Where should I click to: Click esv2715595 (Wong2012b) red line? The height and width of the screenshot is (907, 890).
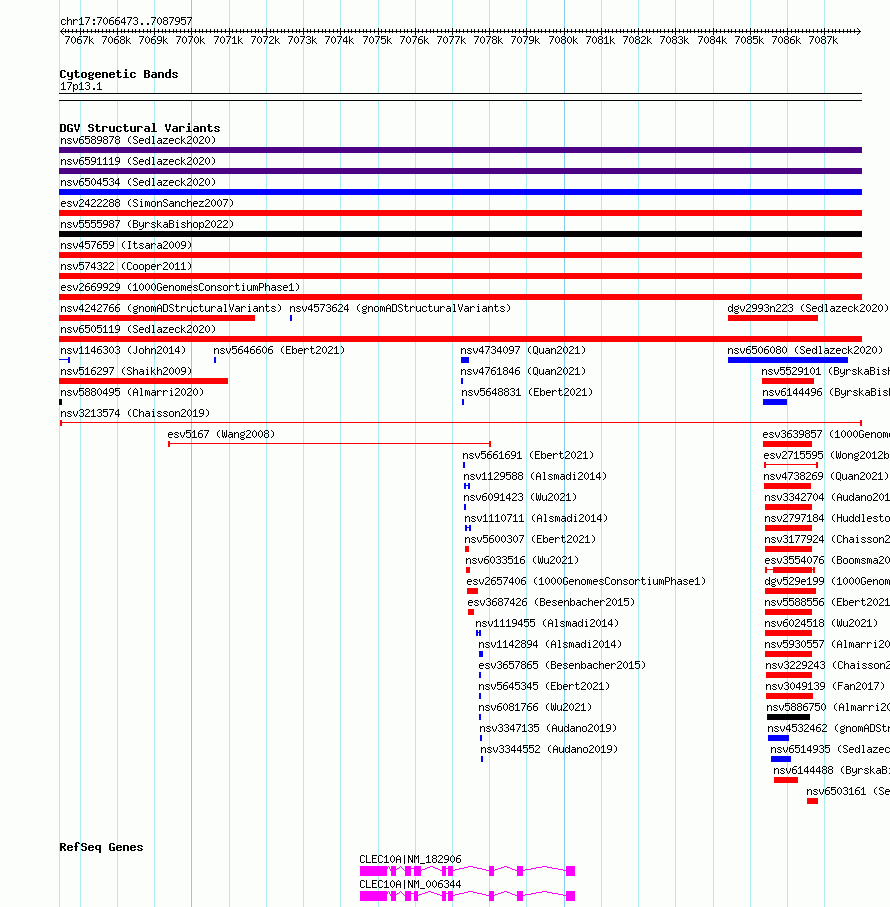791,465
